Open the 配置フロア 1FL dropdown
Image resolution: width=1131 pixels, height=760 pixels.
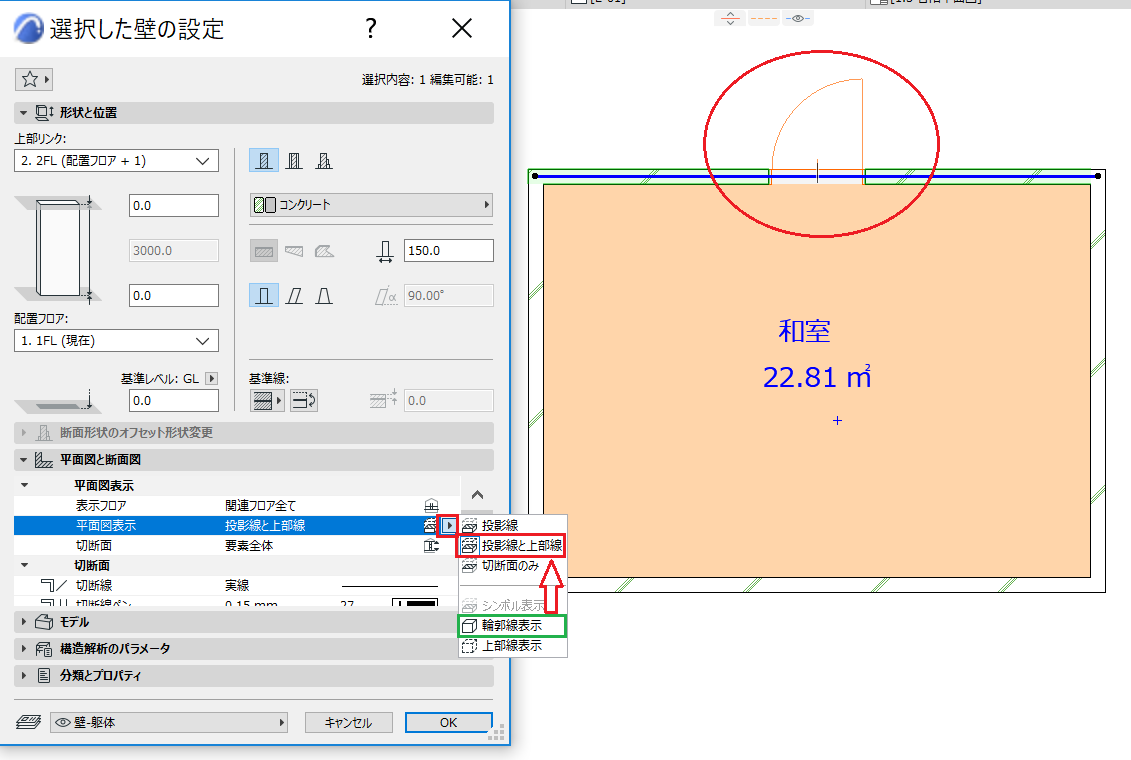coord(116,340)
